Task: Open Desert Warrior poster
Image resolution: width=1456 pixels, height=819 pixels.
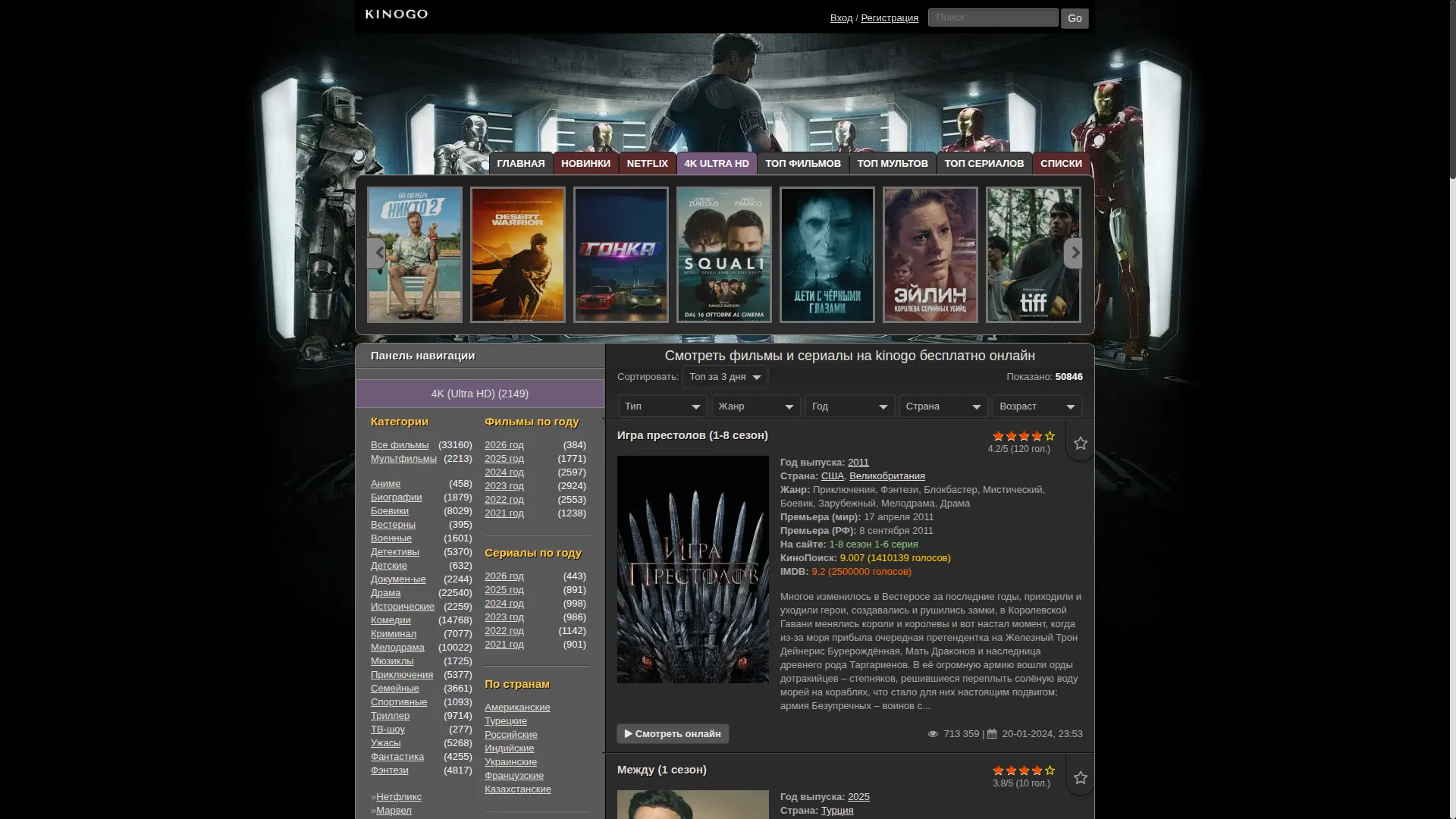Action: [518, 255]
